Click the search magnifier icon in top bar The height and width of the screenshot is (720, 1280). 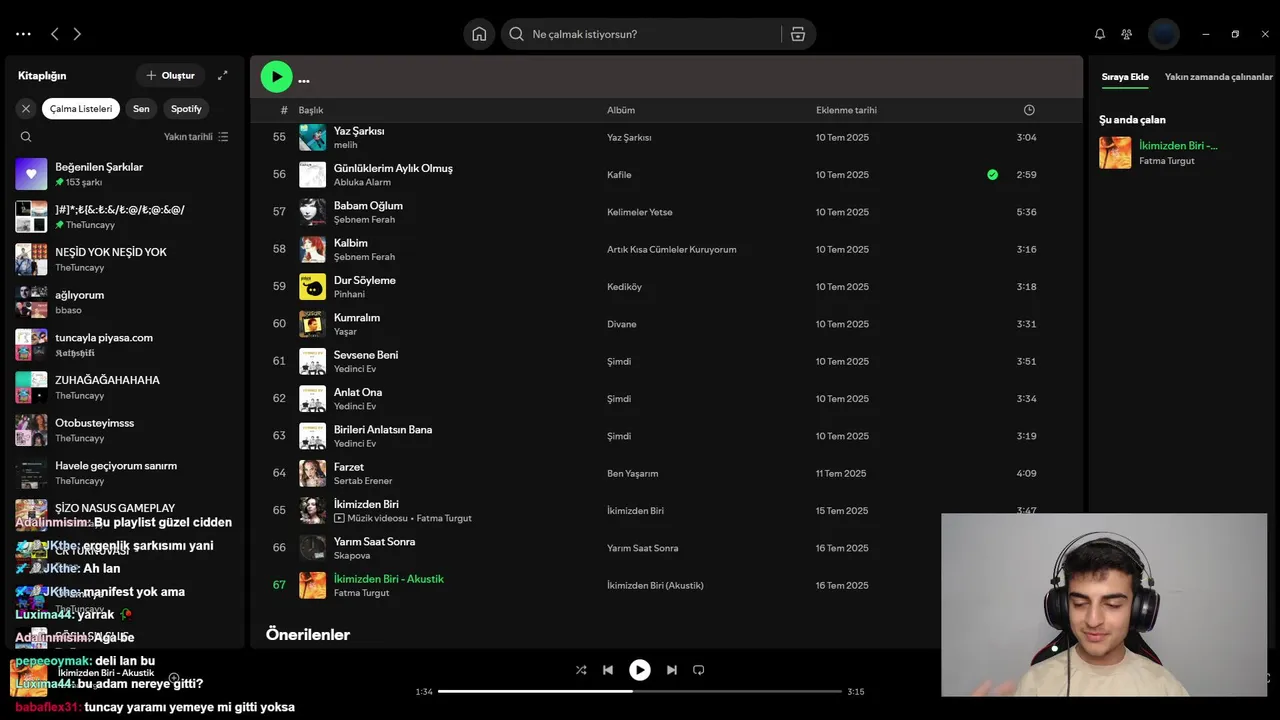point(517,34)
